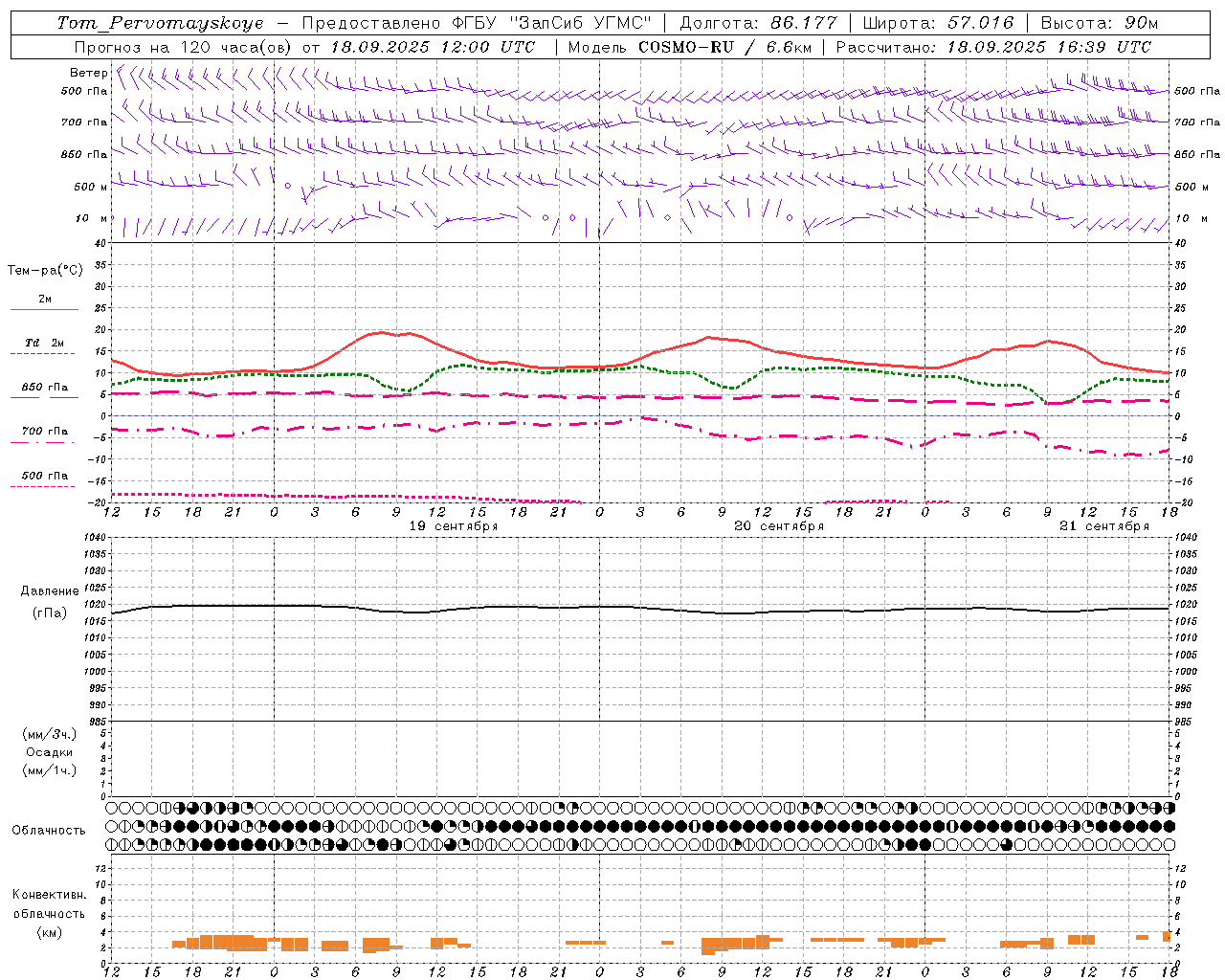Click the Облачность cloud cover label
This screenshot has width=1225, height=980.
click(x=49, y=830)
